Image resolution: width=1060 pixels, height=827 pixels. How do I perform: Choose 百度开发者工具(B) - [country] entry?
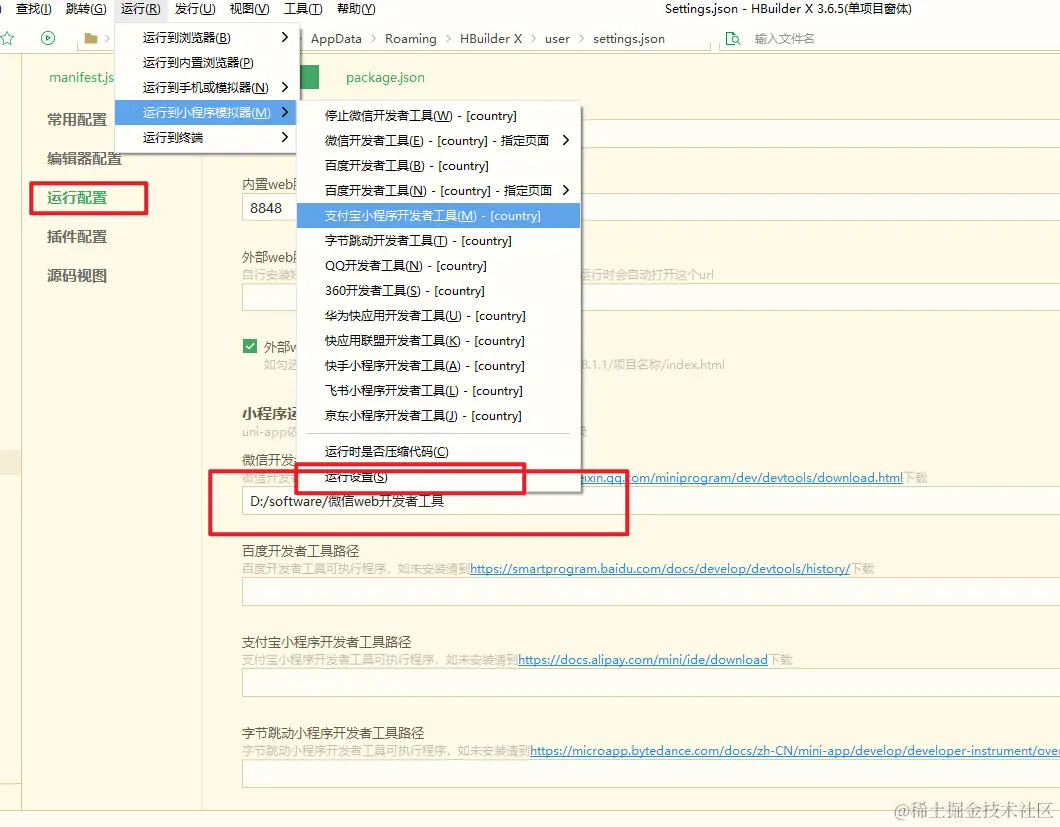(x=438, y=166)
